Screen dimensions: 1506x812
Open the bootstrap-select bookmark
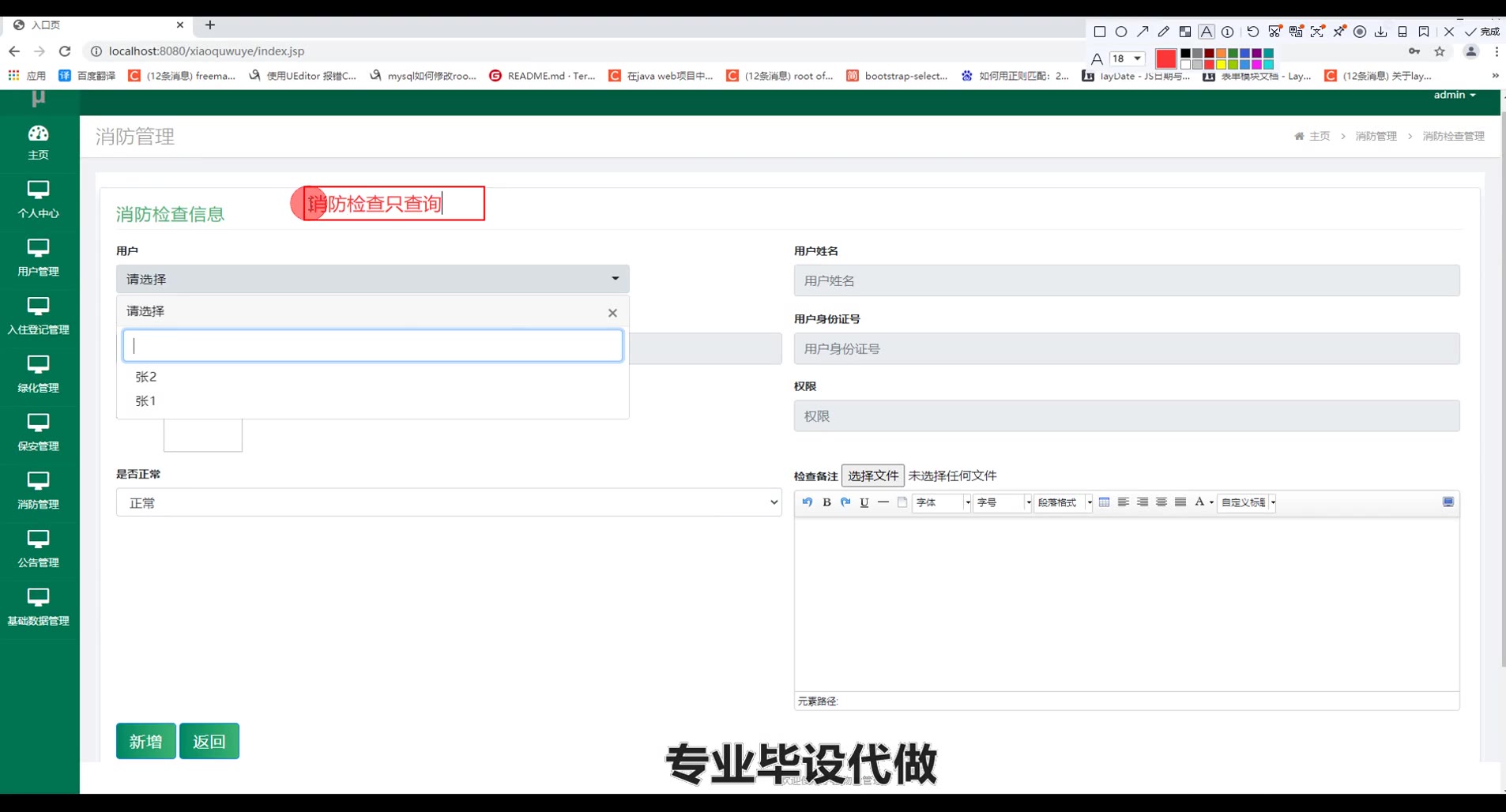coord(897,76)
